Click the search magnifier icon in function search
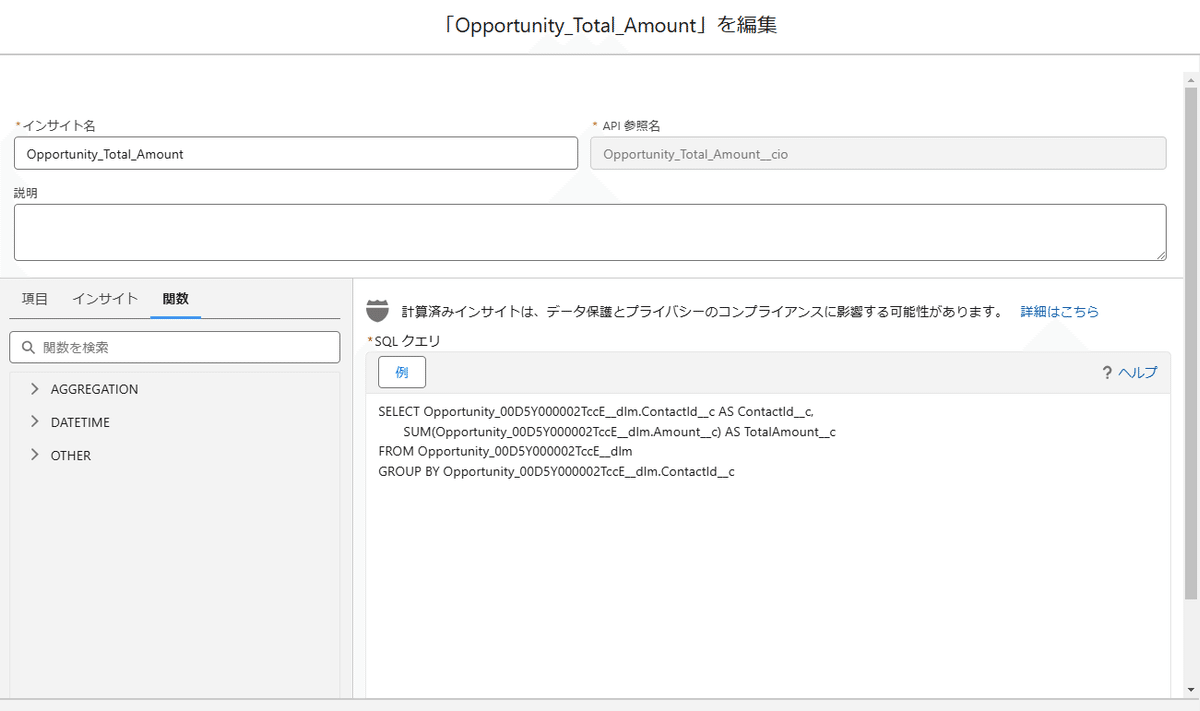The width and height of the screenshot is (1200, 711). tap(27, 348)
